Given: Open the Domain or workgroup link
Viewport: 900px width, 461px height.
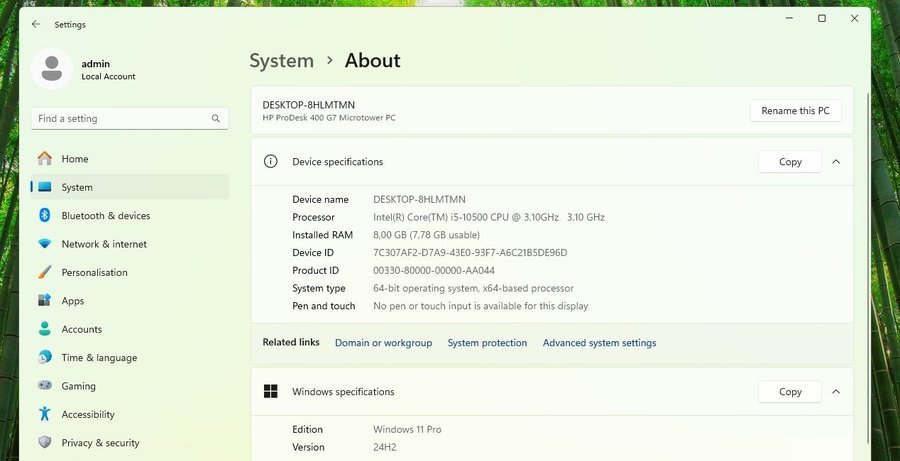Looking at the screenshot, I should click(383, 343).
